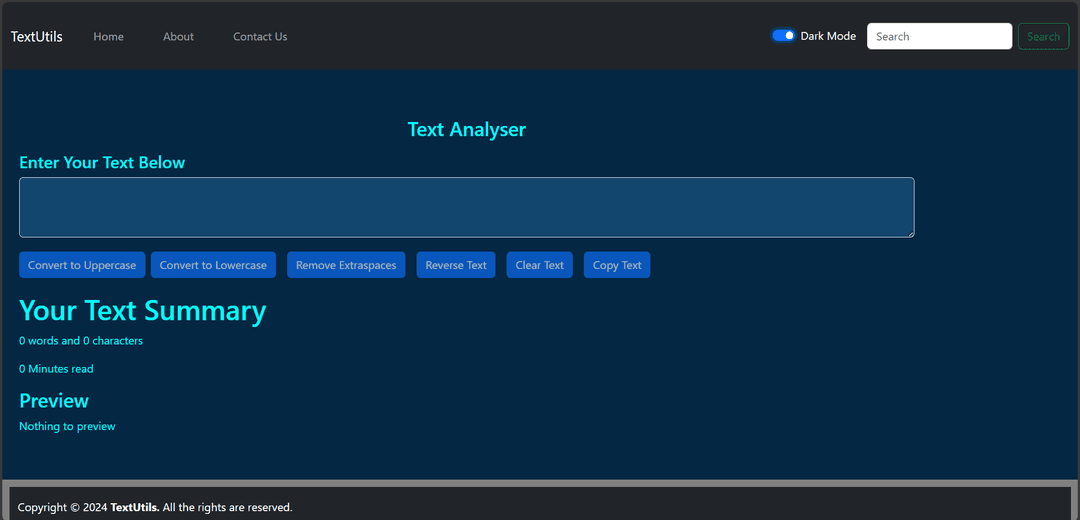The height and width of the screenshot is (520, 1080).
Task: Click the Your Text Summary heading
Action: (143, 310)
